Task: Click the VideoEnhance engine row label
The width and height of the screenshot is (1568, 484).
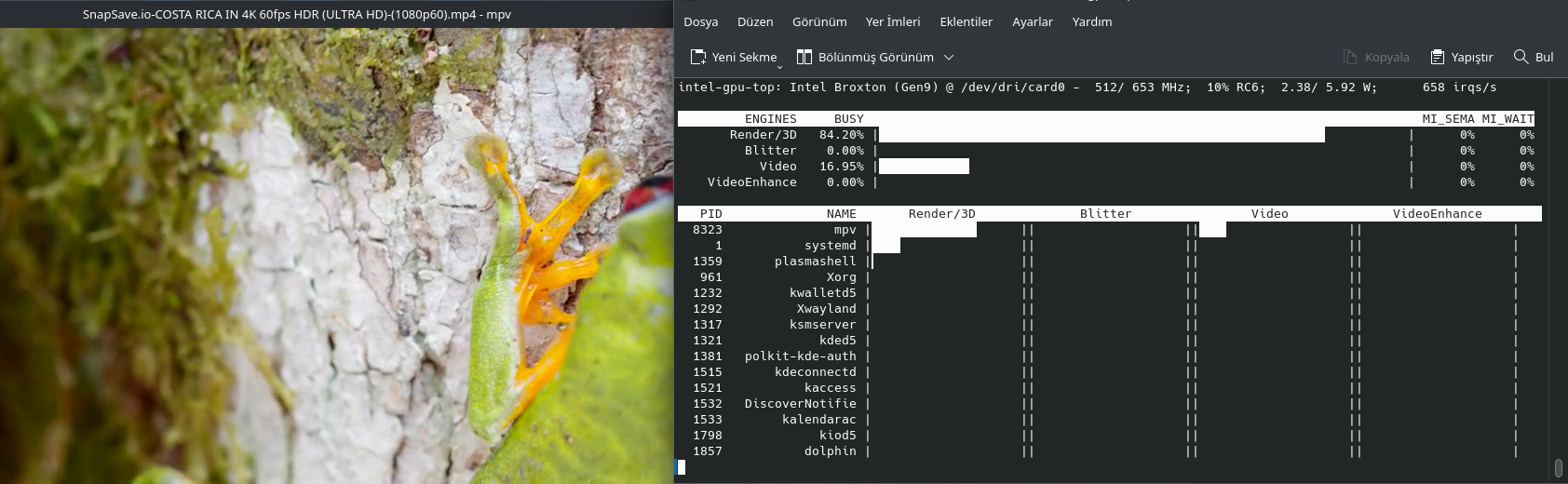Action: (x=752, y=182)
